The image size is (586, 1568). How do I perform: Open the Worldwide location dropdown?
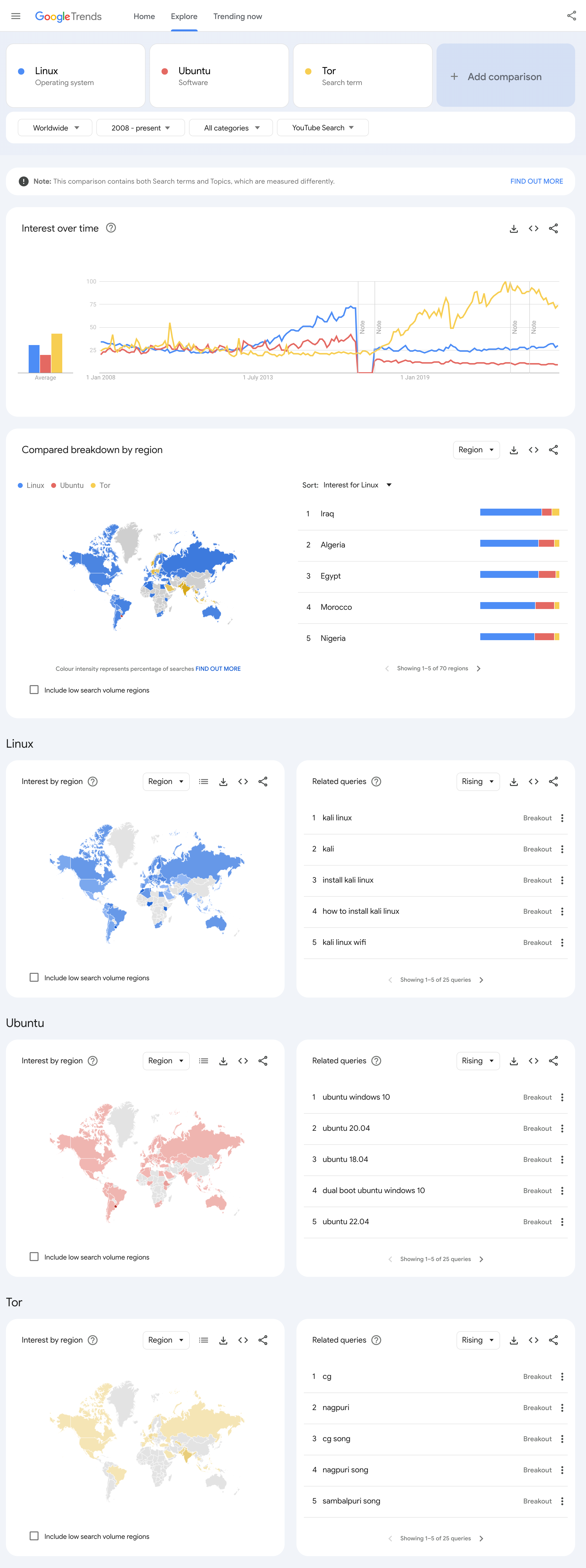pyautogui.click(x=55, y=128)
